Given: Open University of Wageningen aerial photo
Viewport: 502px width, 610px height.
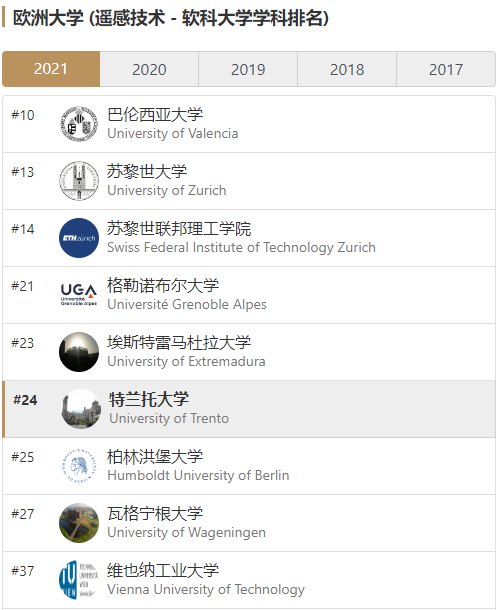Looking at the screenshot, I should pos(79,523).
